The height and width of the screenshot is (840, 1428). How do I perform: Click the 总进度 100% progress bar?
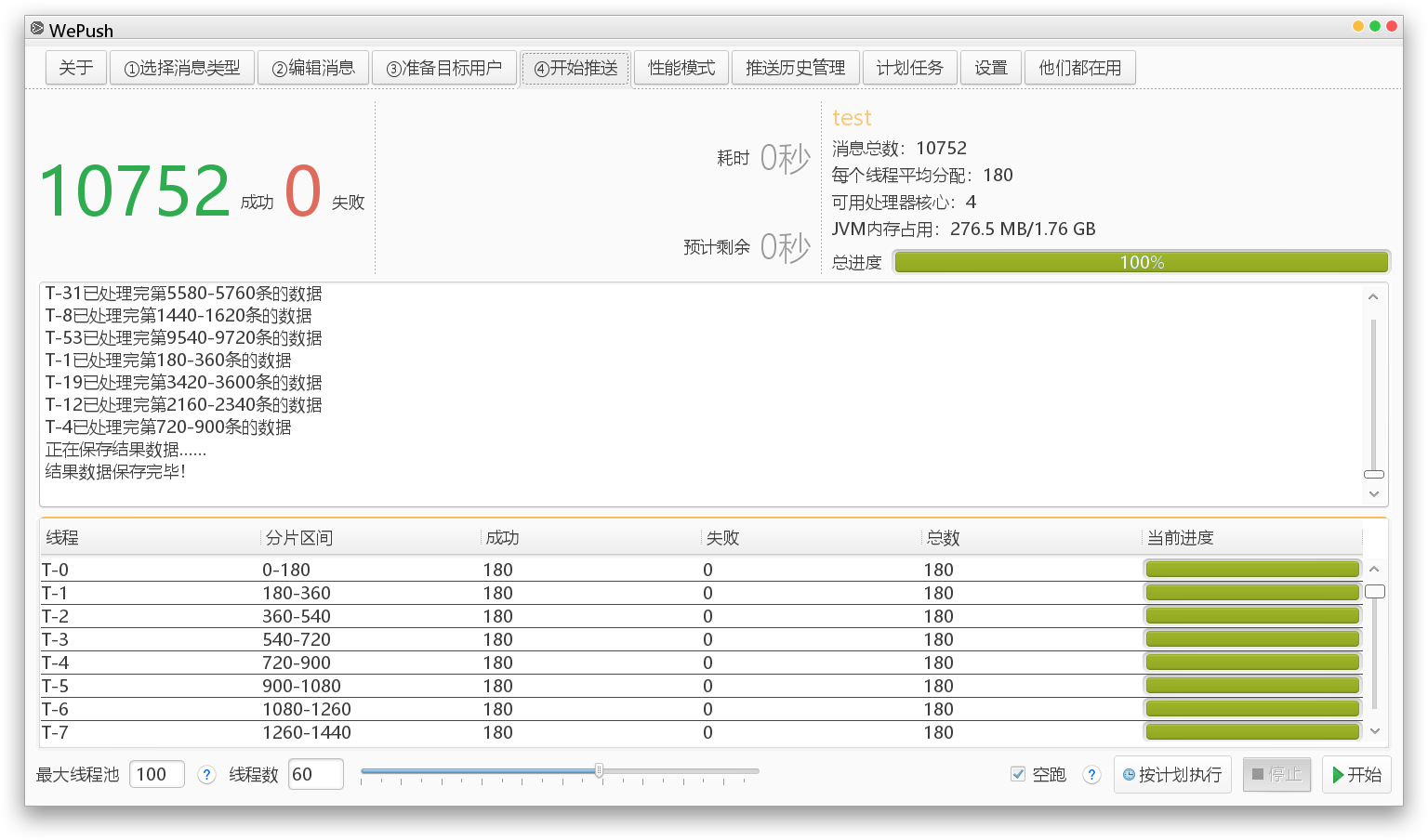(x=1142, y=262)
